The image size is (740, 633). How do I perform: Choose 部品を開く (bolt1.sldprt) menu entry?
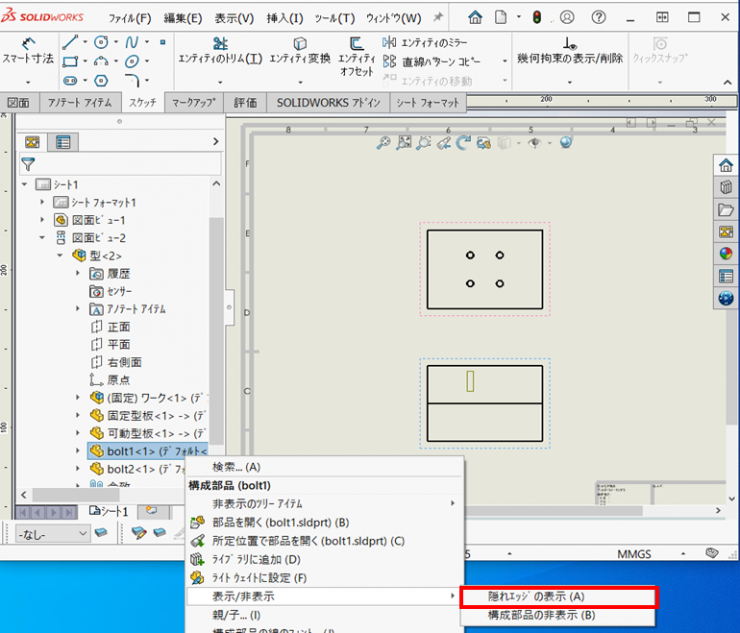click(325, 523)
